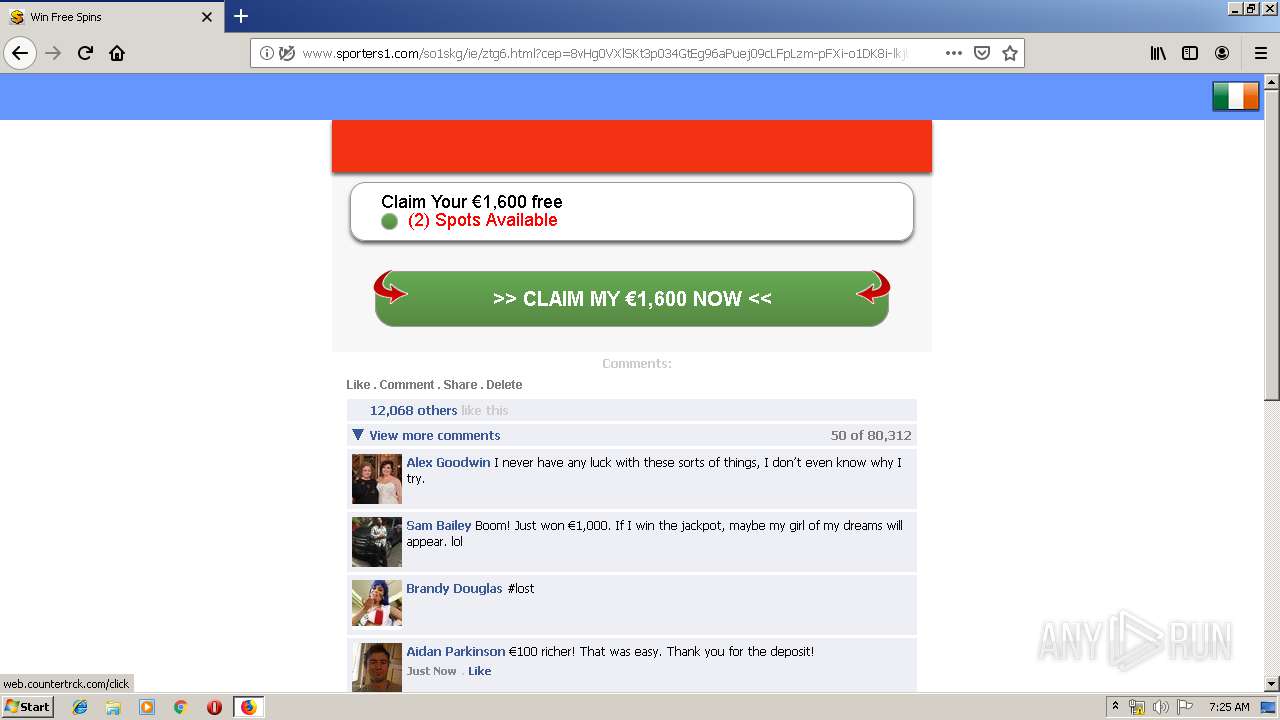The height and width of the screenshot is (720, 1280).
Task: Click the forward navigation arrow
Action: point(54,53)
